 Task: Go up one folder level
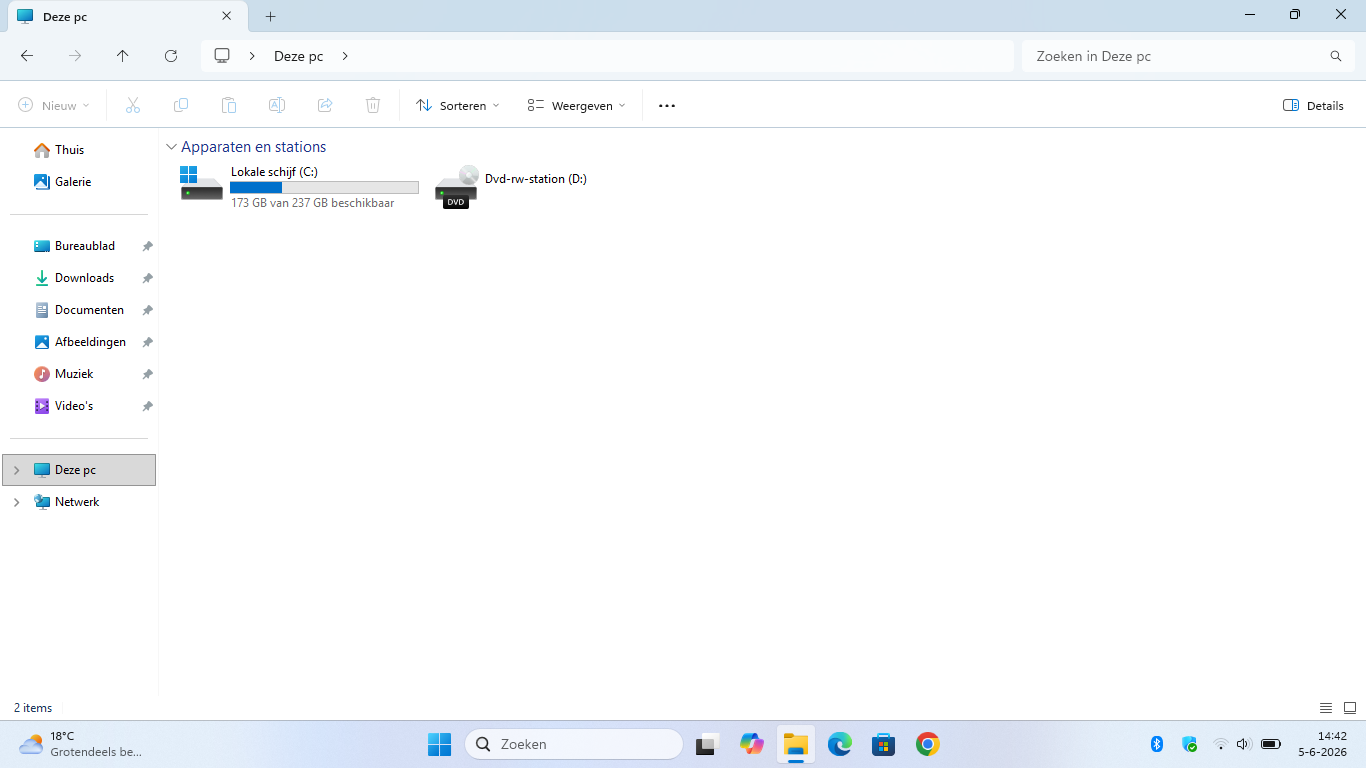[123, 56]
